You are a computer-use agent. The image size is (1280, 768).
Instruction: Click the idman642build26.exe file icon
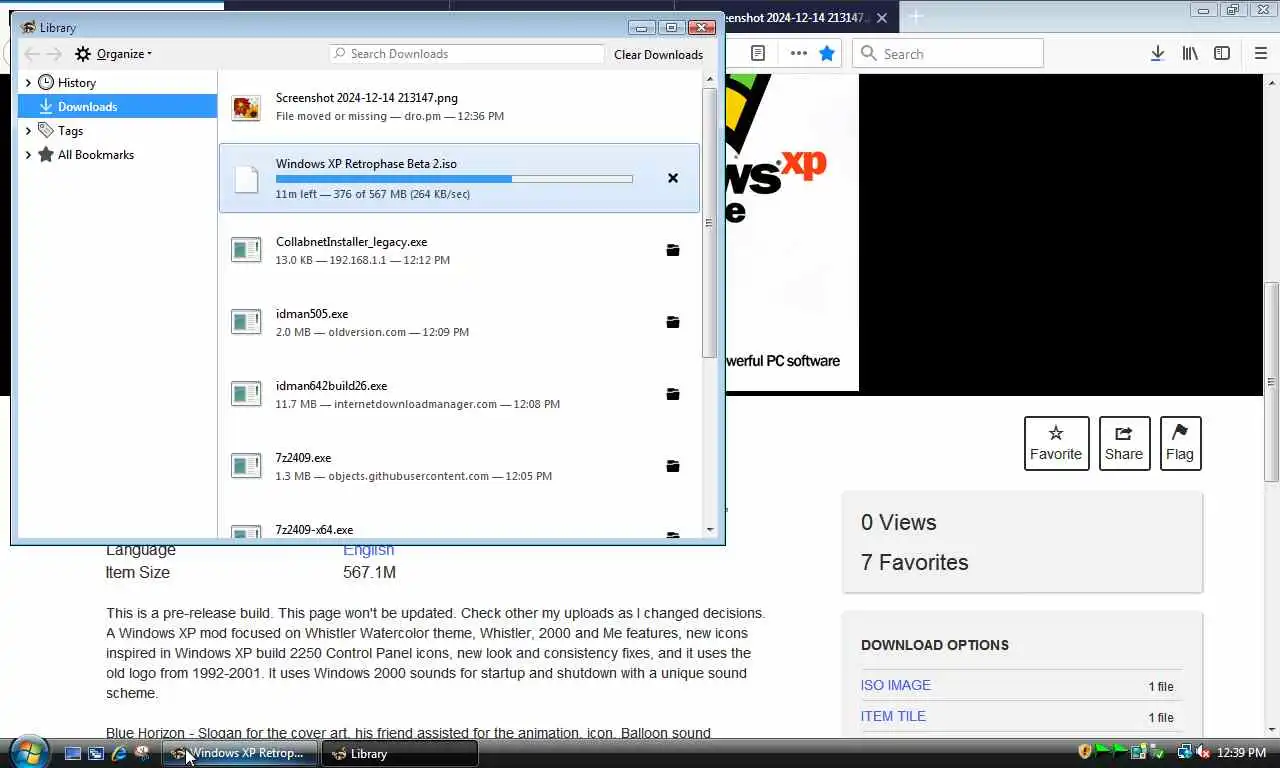click(x=246, y=394)
